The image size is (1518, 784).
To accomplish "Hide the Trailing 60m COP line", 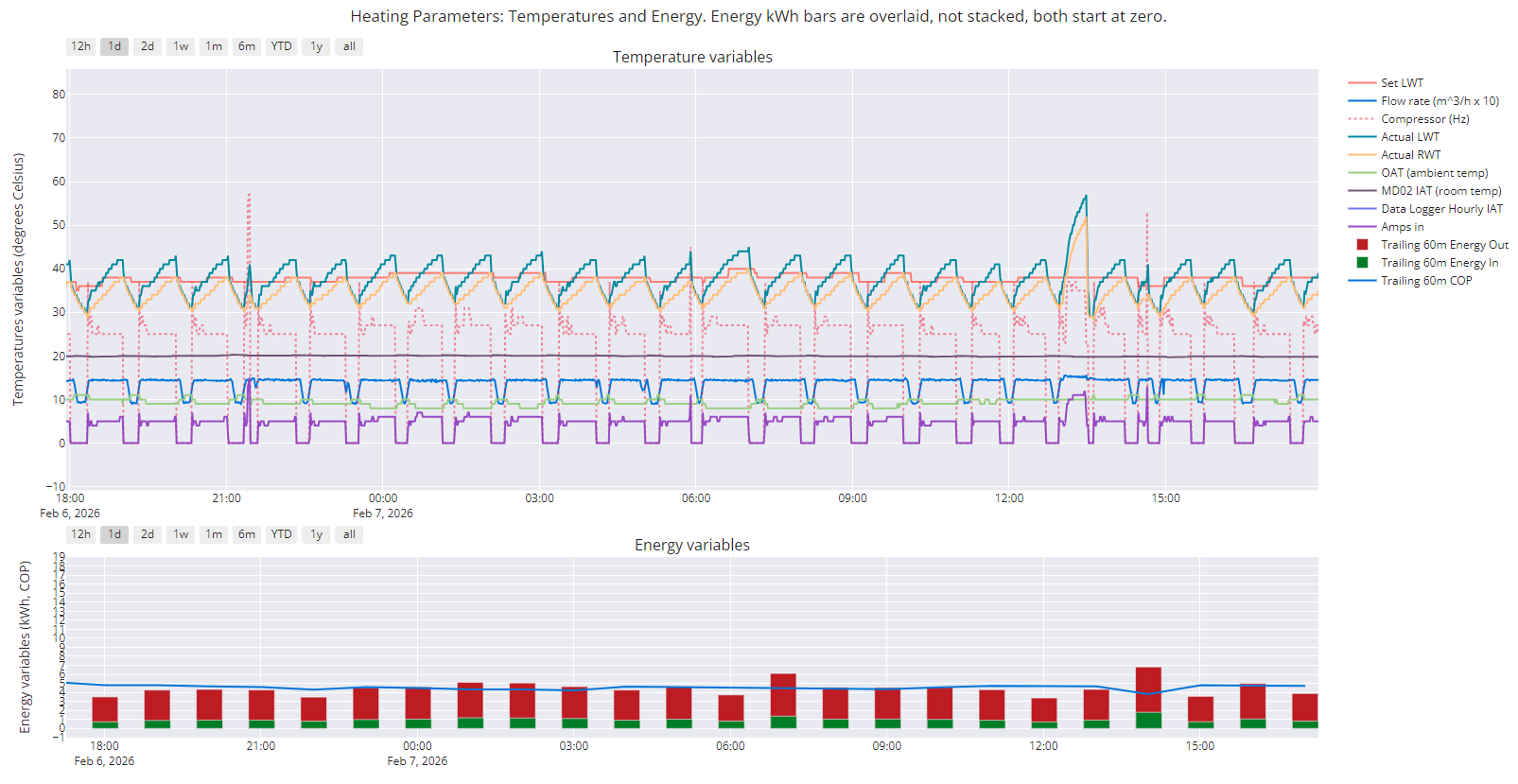I will tap(1425, 281).
